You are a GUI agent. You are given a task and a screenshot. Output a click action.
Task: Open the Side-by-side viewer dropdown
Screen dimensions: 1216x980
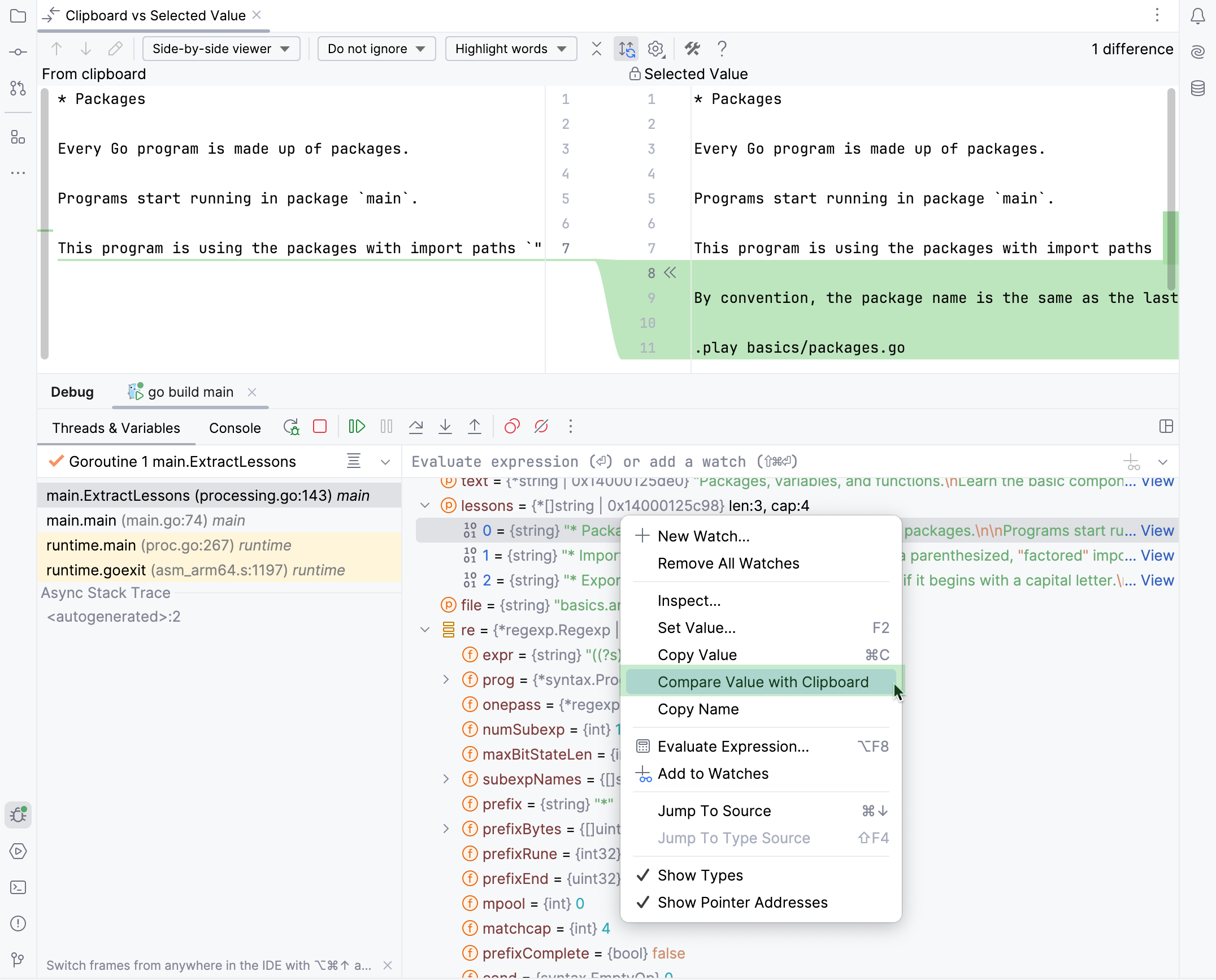[x=221, y=49]
